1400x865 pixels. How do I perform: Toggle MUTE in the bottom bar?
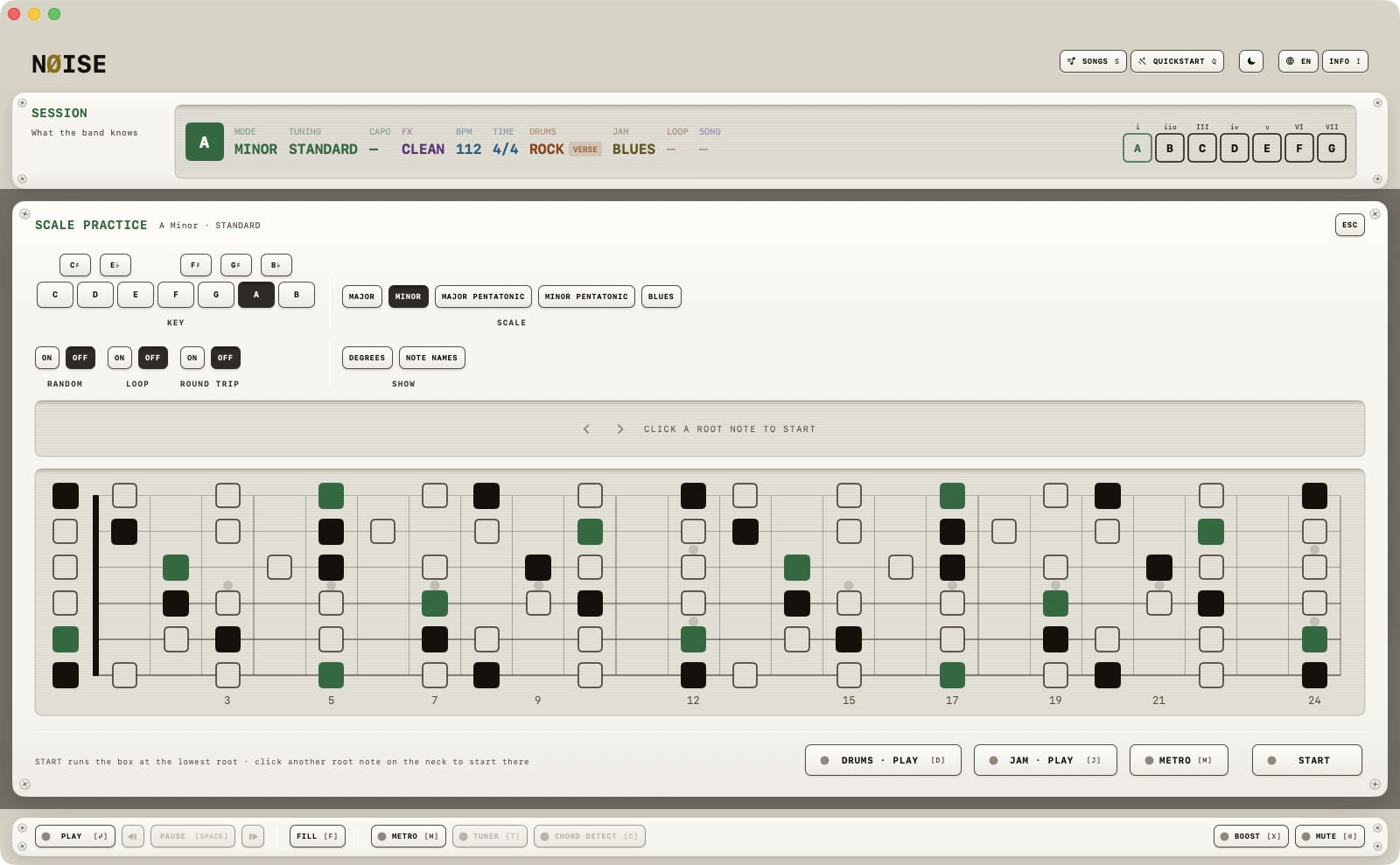(x=1330, y=836)
